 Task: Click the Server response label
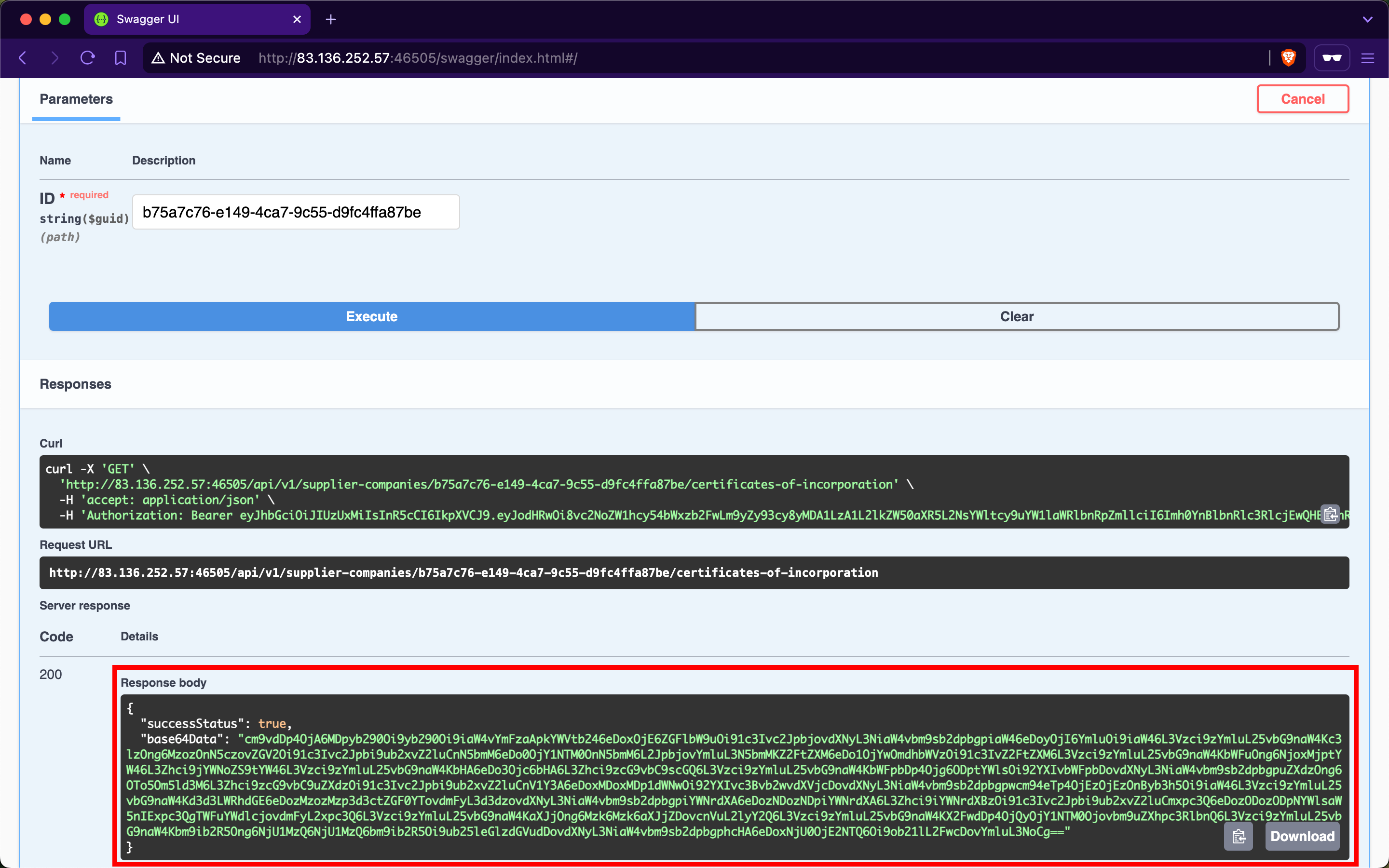click(x=84, y=605)
